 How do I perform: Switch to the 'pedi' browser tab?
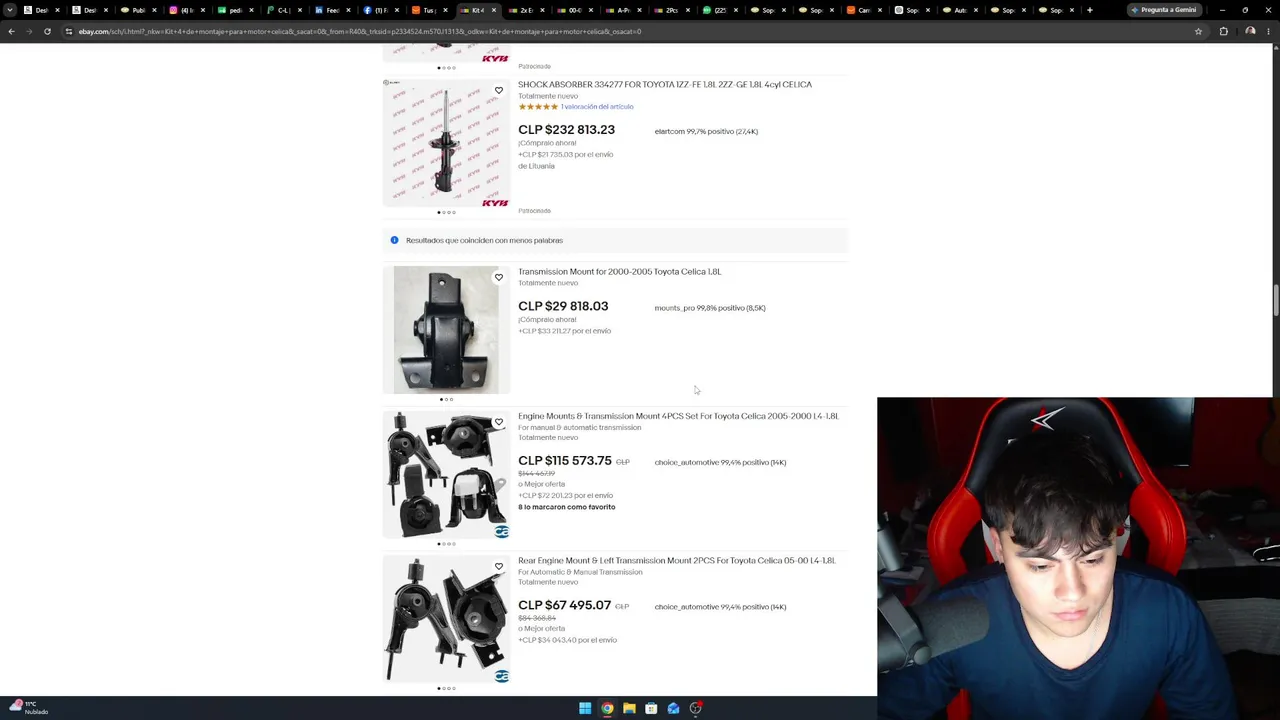click(x=233, y=10)
